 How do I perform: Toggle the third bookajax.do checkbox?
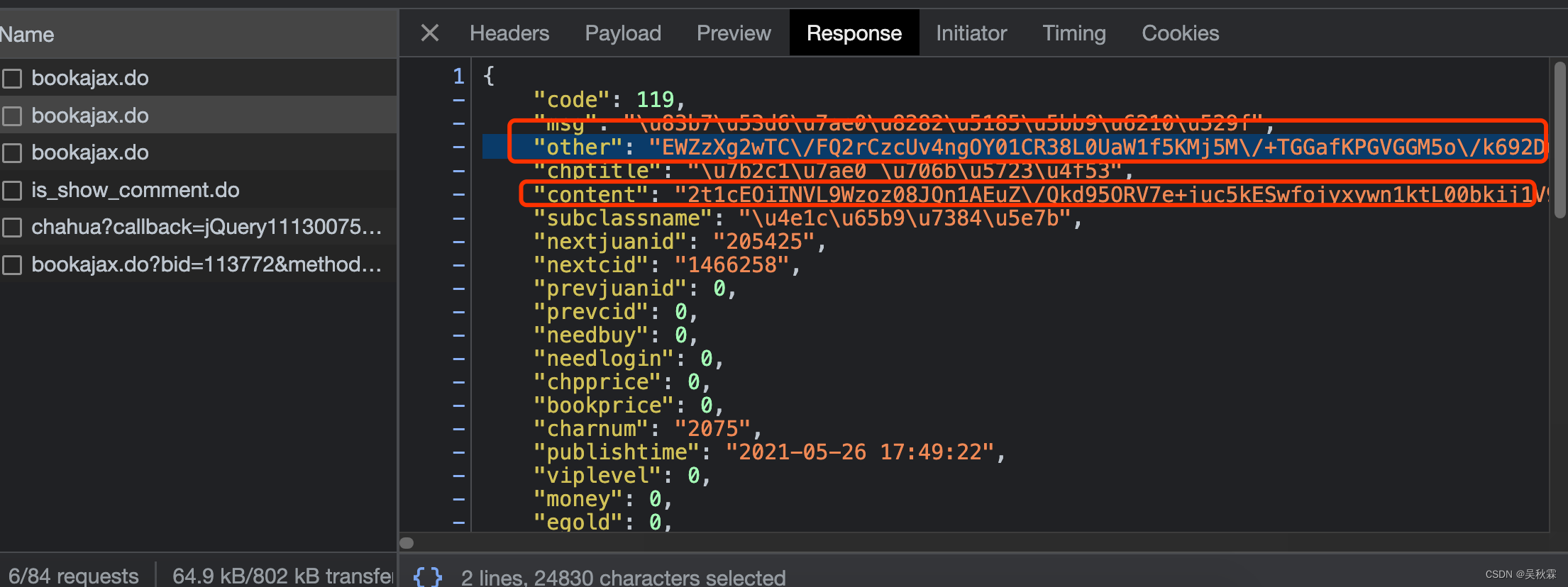coord(12,152)
